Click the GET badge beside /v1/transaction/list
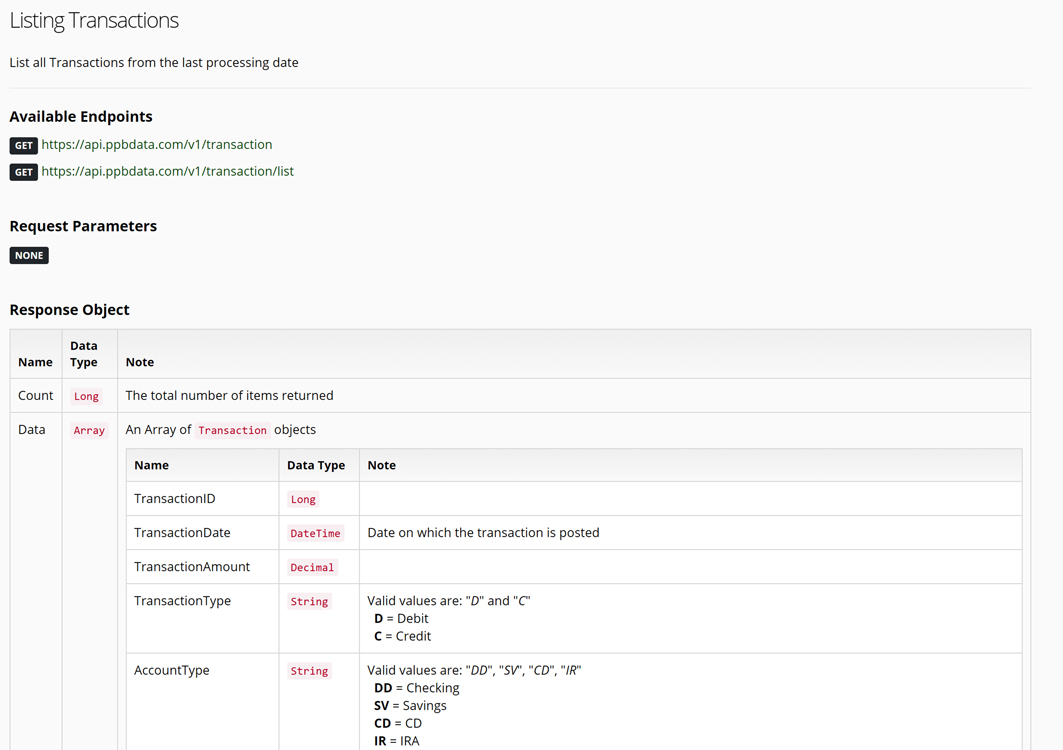The width and height of the screenshot is (1063, 750). point(24,172)
